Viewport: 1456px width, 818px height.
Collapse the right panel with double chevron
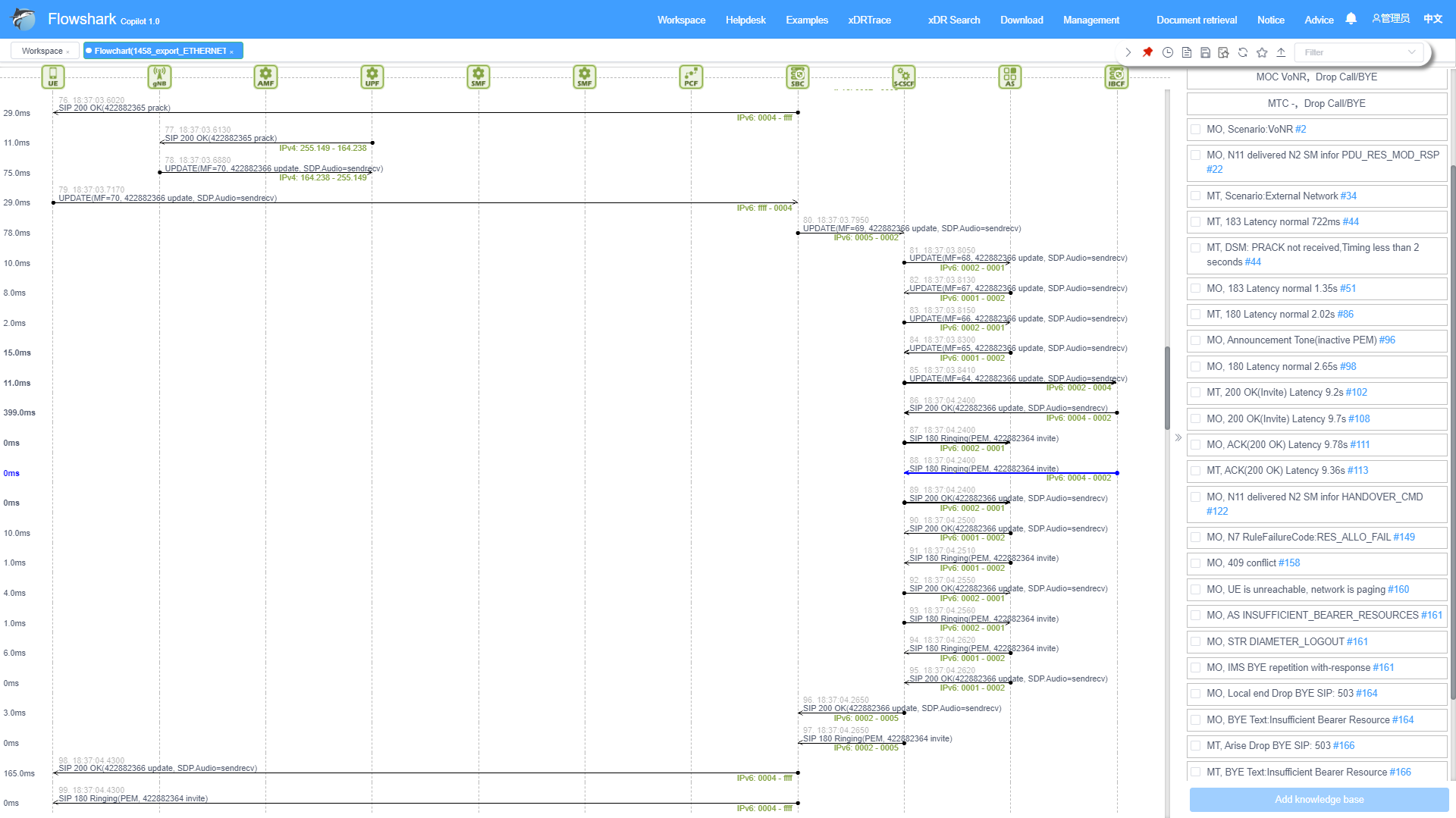tap(1178, 437)
